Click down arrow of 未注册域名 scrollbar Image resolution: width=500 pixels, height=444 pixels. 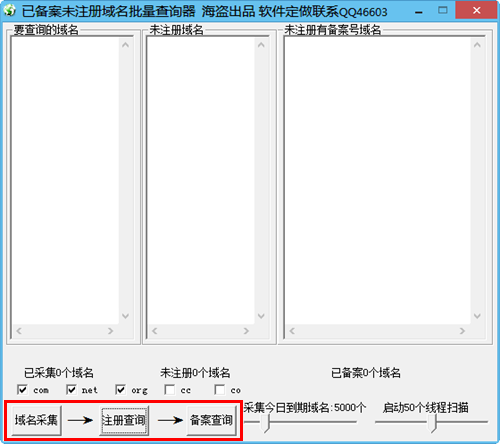(x=261, y=316)
